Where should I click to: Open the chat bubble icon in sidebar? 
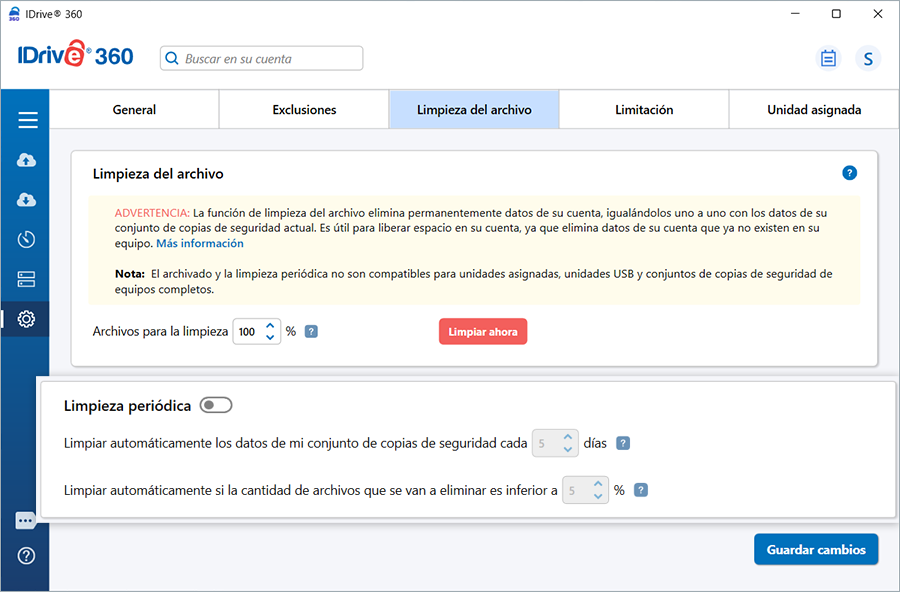pos(27,521)
